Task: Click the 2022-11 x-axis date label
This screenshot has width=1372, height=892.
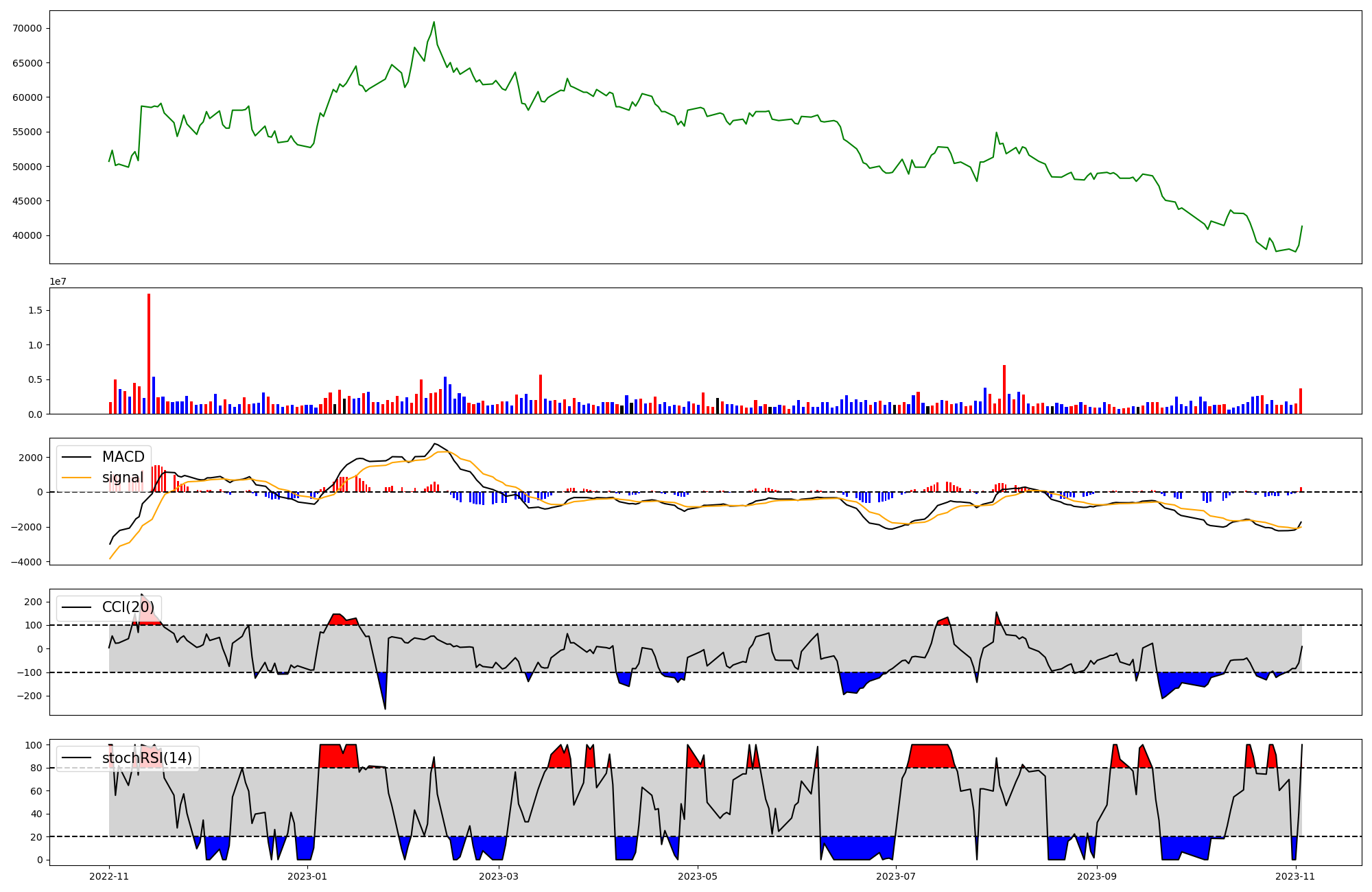Action: [109, 876]
